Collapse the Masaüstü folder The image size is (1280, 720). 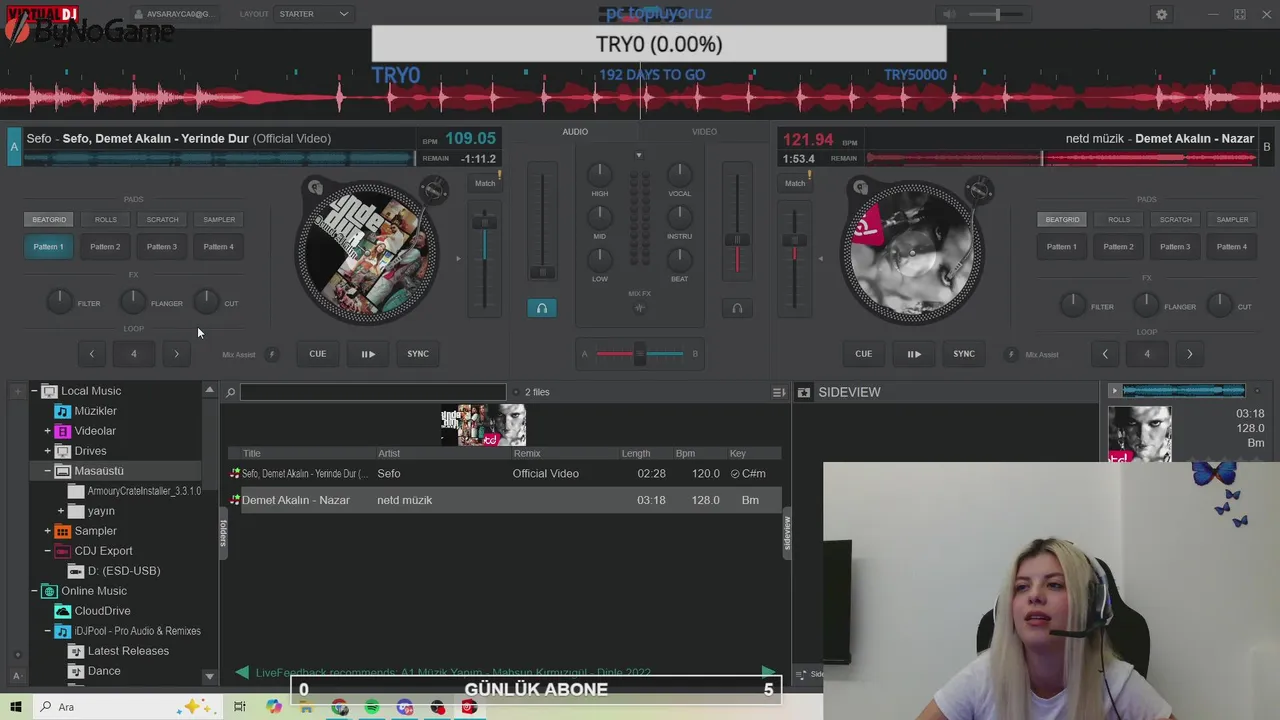pos(47,471)
